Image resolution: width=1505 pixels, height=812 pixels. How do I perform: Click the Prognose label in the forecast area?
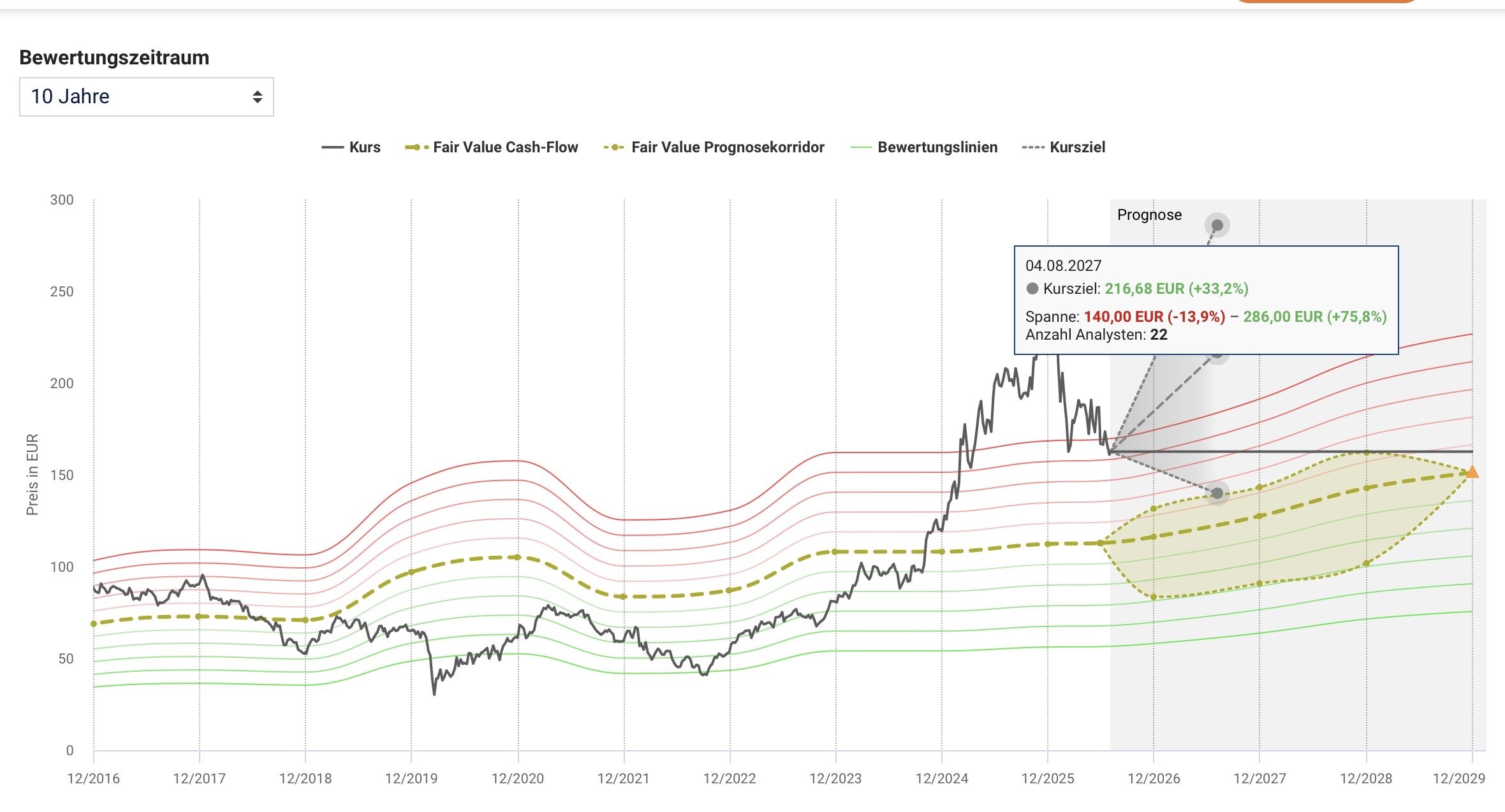[x=1149, y=215]
